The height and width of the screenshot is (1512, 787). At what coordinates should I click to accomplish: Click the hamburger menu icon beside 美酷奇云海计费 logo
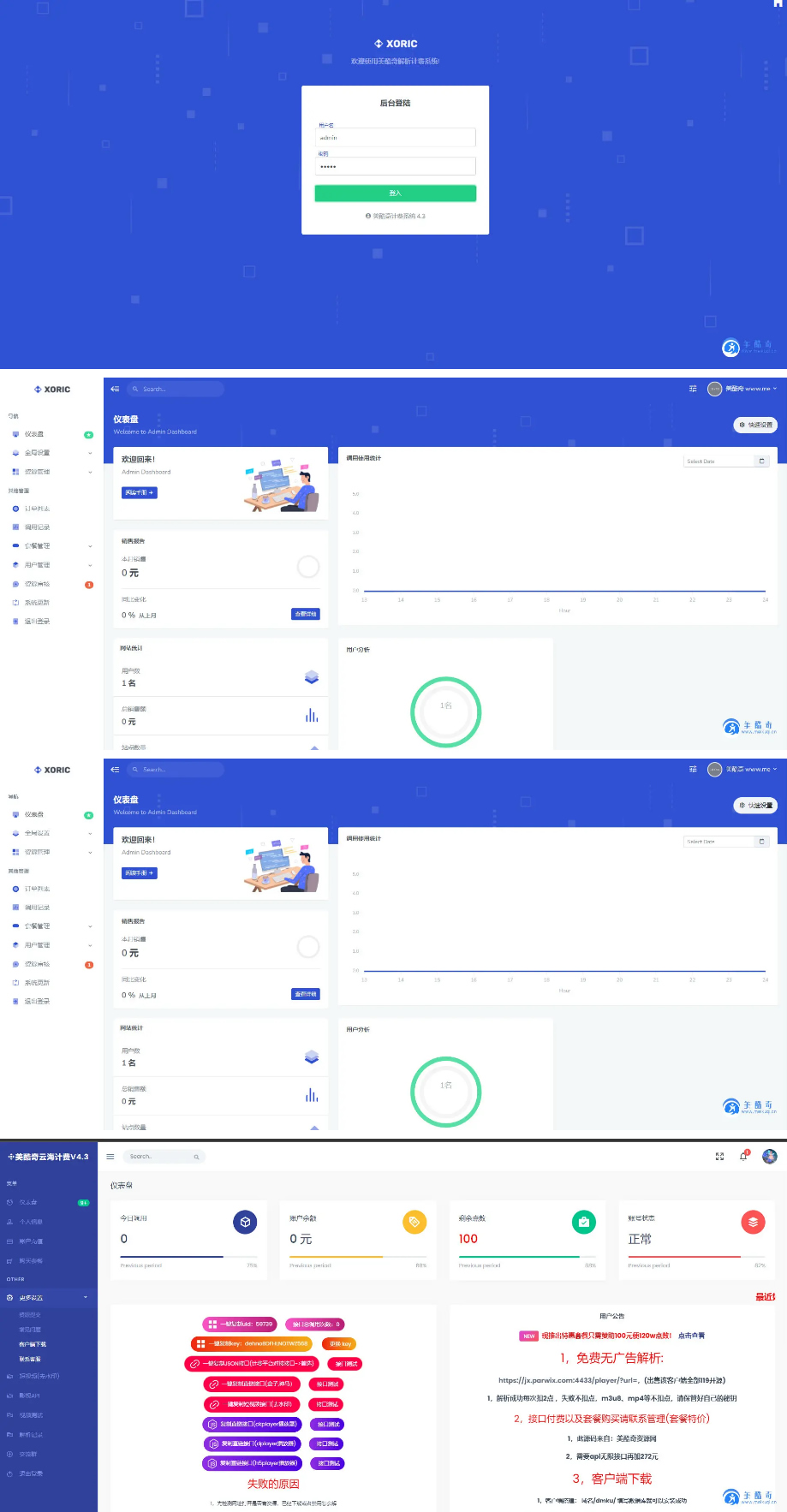point(110,1157)
